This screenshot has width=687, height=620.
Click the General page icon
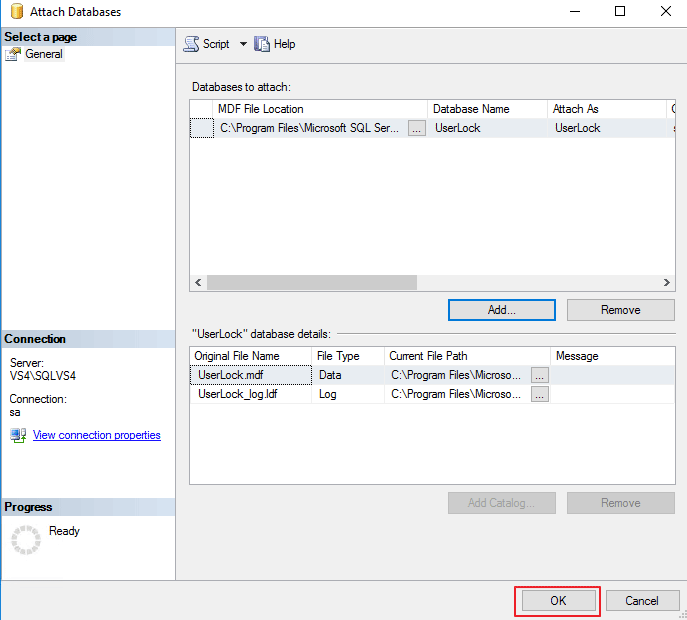click(13, 54)
